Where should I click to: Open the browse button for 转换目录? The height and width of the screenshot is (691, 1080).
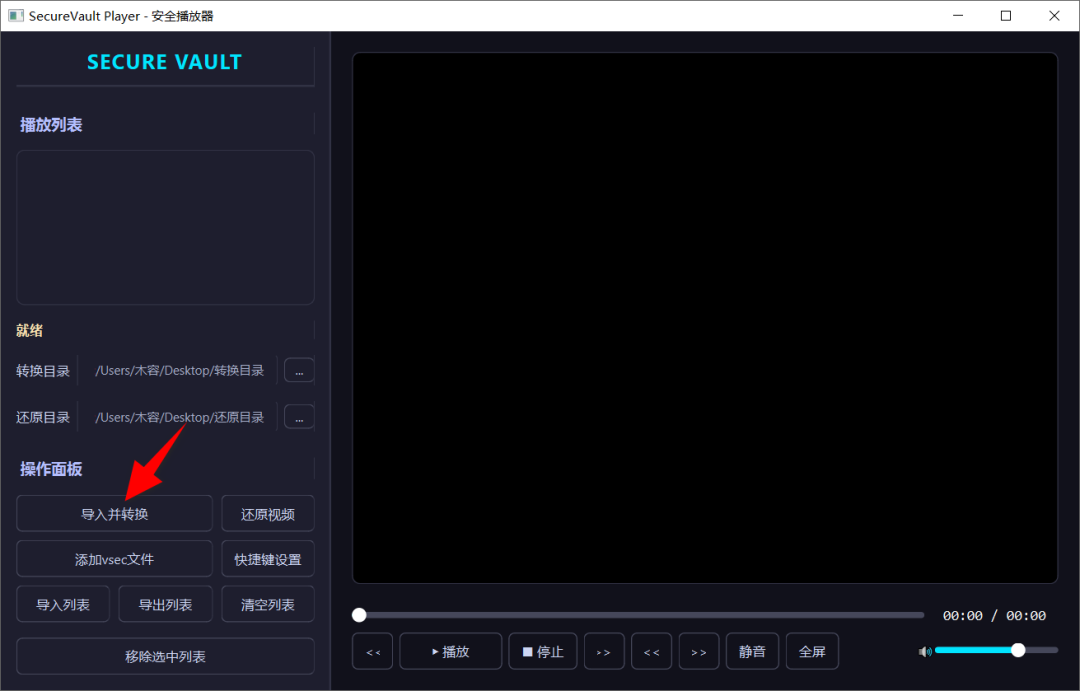(299, 371)
